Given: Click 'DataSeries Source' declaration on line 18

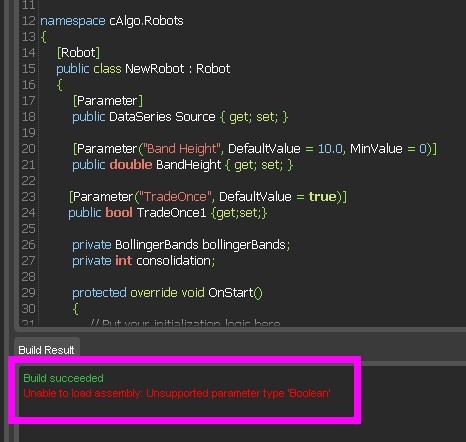Looking at the screenshot, I should [x=162, y=117].
